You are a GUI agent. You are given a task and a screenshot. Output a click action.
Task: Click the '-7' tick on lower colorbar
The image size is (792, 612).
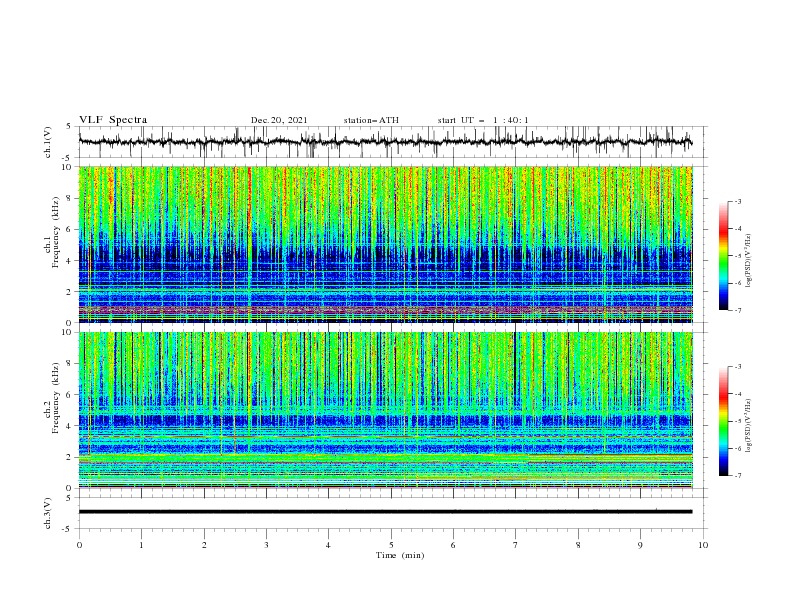(737, 476)
